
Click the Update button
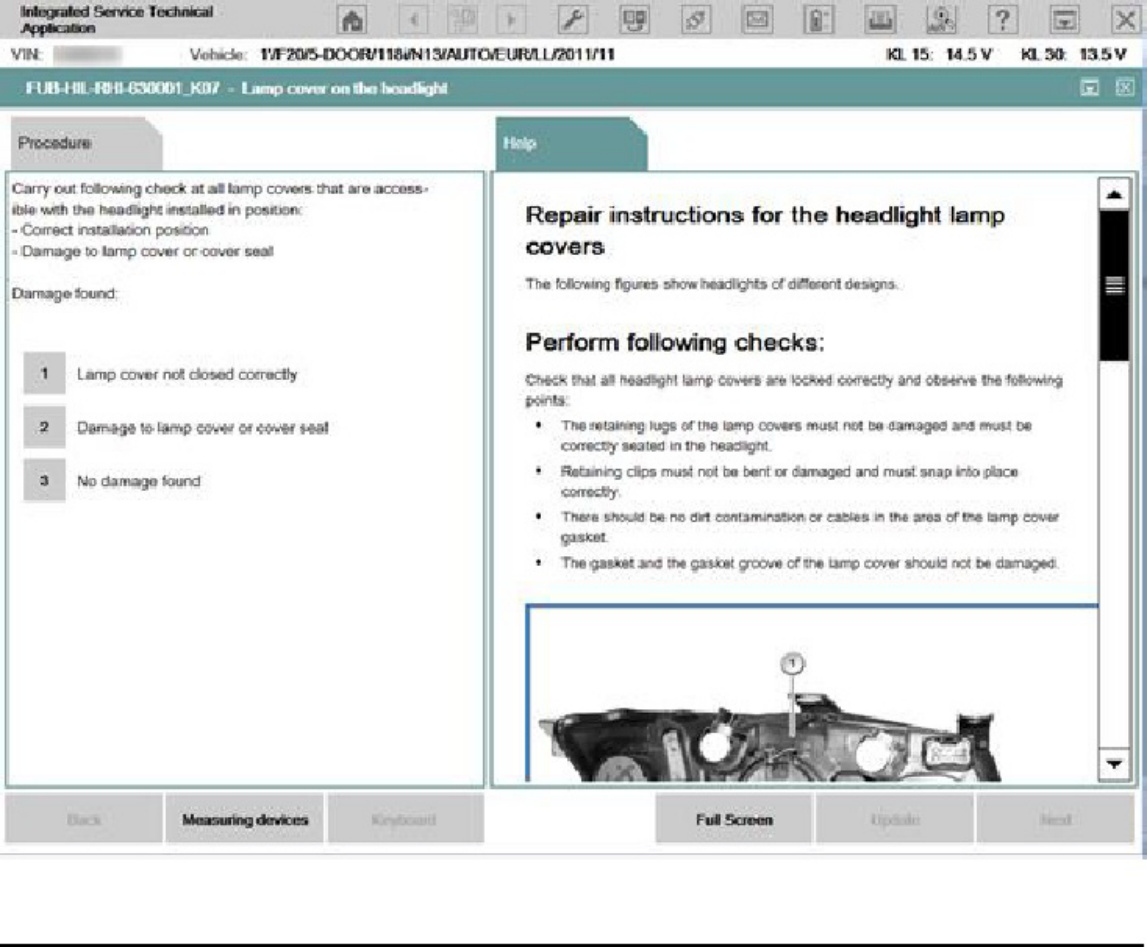click(895, 820)
